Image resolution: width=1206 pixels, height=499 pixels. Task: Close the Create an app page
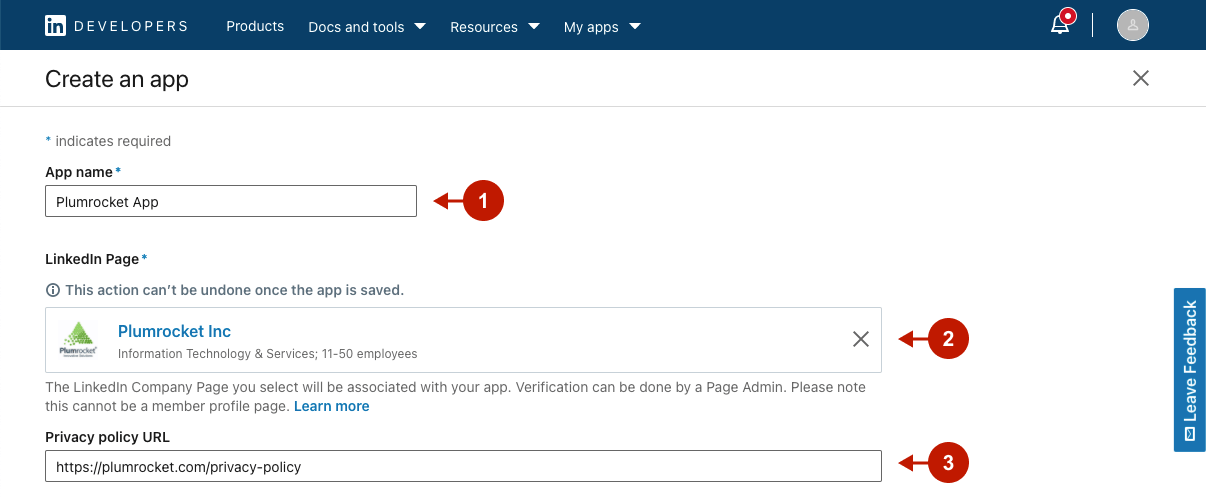[1140, 78]
